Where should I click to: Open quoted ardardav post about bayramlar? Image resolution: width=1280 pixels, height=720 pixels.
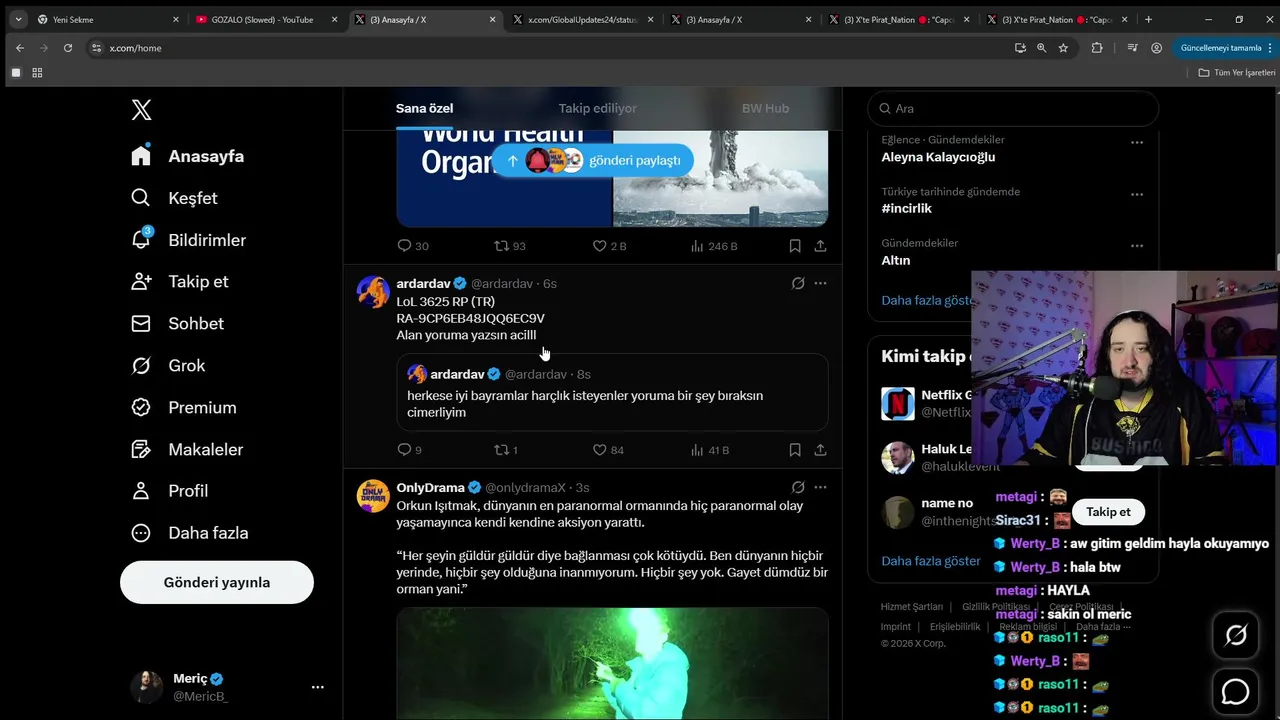pyautogui.click(x=612, y=392)
